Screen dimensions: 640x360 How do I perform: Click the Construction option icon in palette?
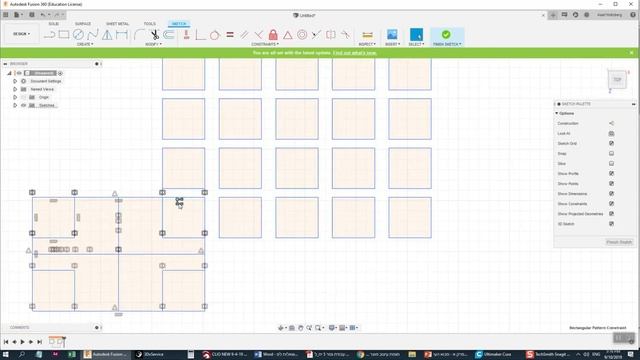[x=611, y=123]
